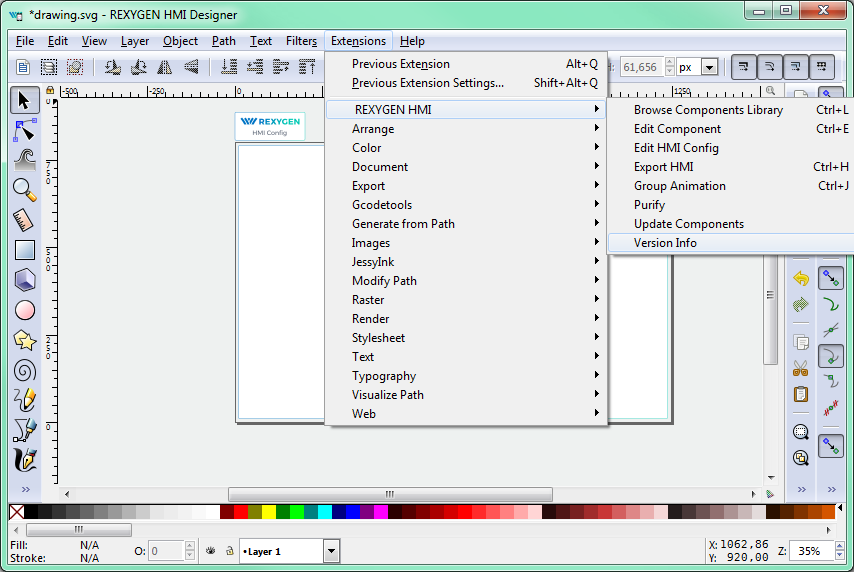Image resolution: width=854 pixels, height=572 pixels.
Task: Select the 3D Box tool
Action: click(x=25, y=281)
